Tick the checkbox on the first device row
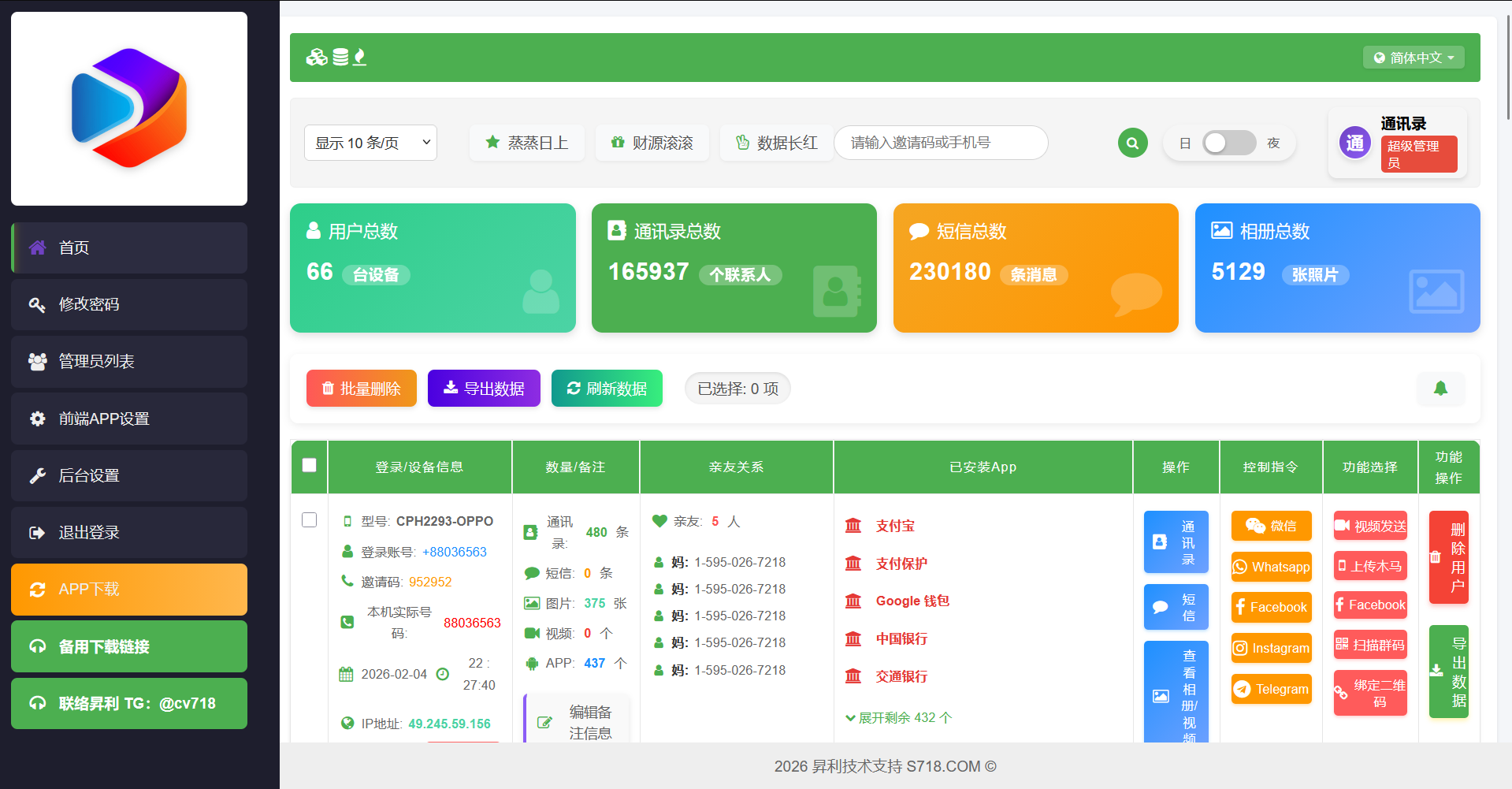 310,519
